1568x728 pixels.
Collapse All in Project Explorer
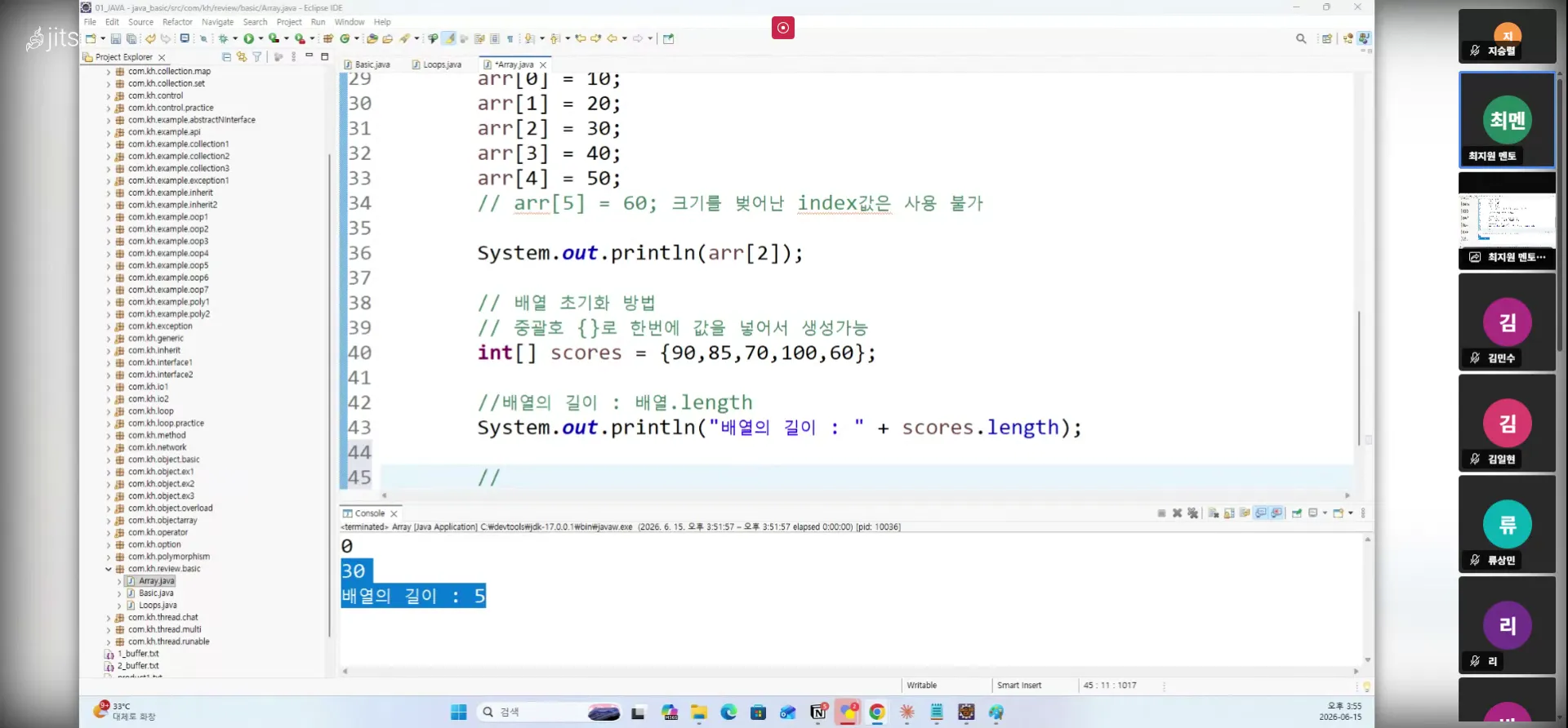coord(226,57)
